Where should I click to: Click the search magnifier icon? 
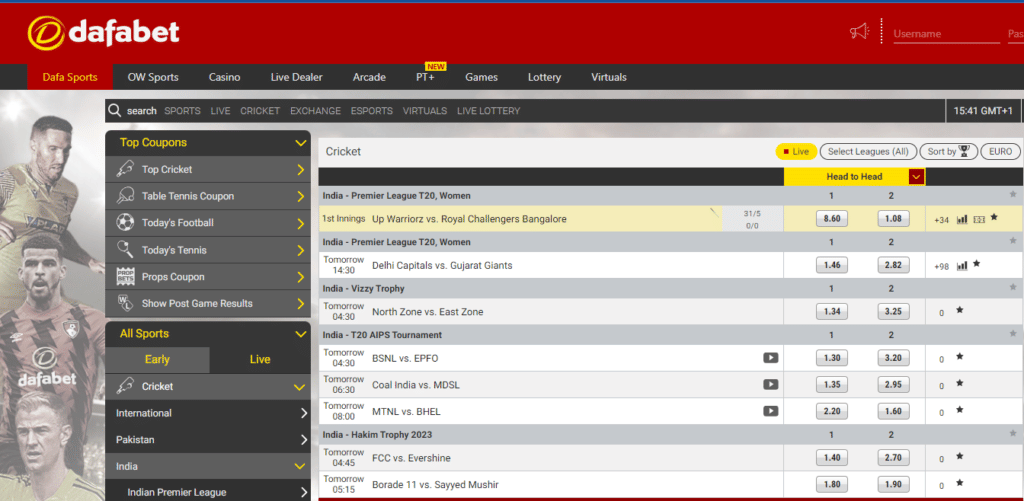tap(115, 110)
